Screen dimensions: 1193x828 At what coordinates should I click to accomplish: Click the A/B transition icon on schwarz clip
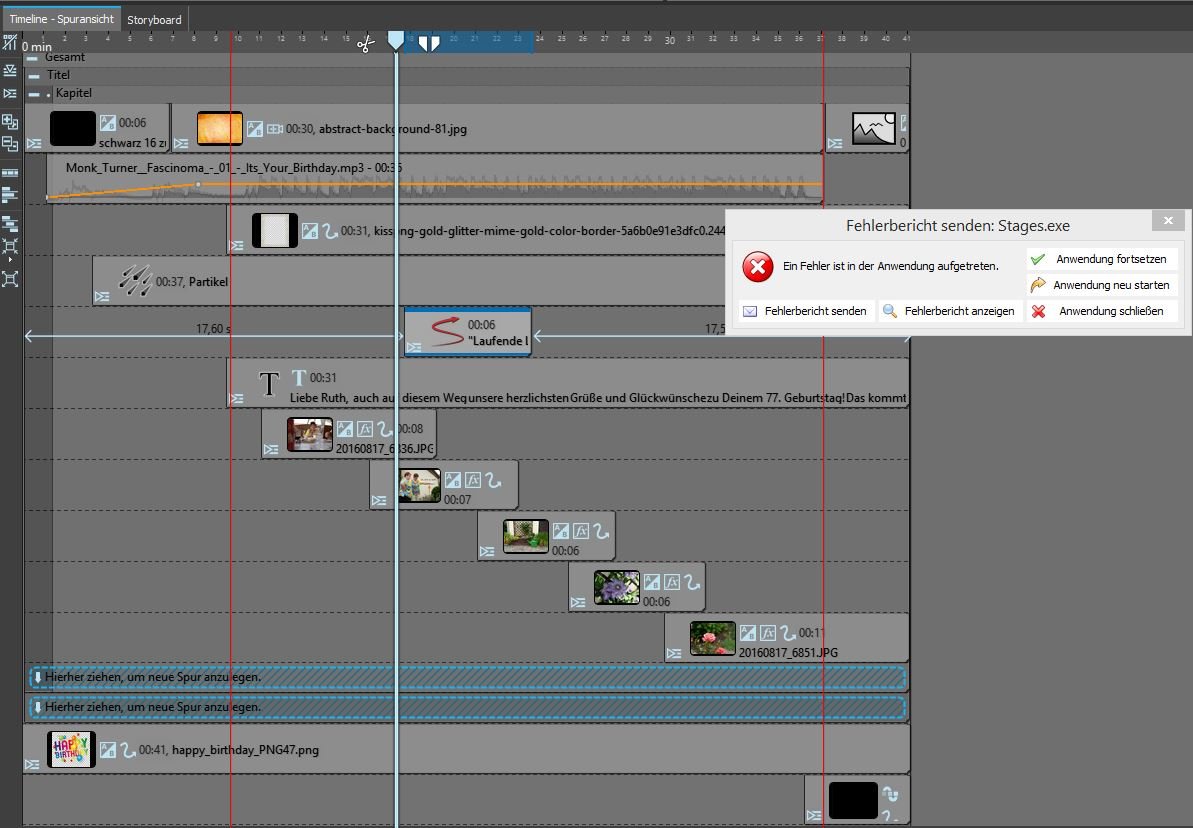108,123
